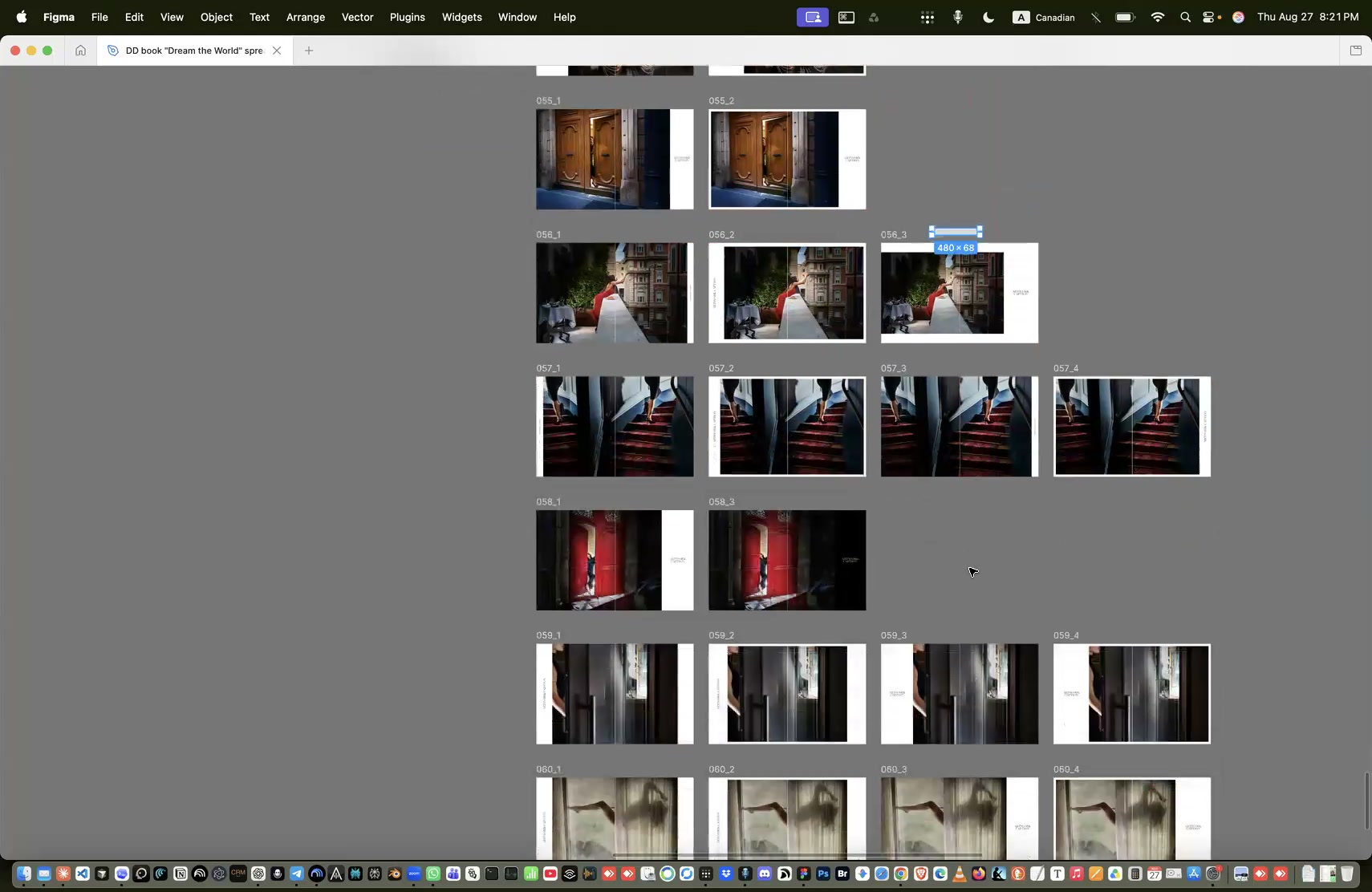Open the View menu
The image size is (1372, 892).
(x=172, y=17)
